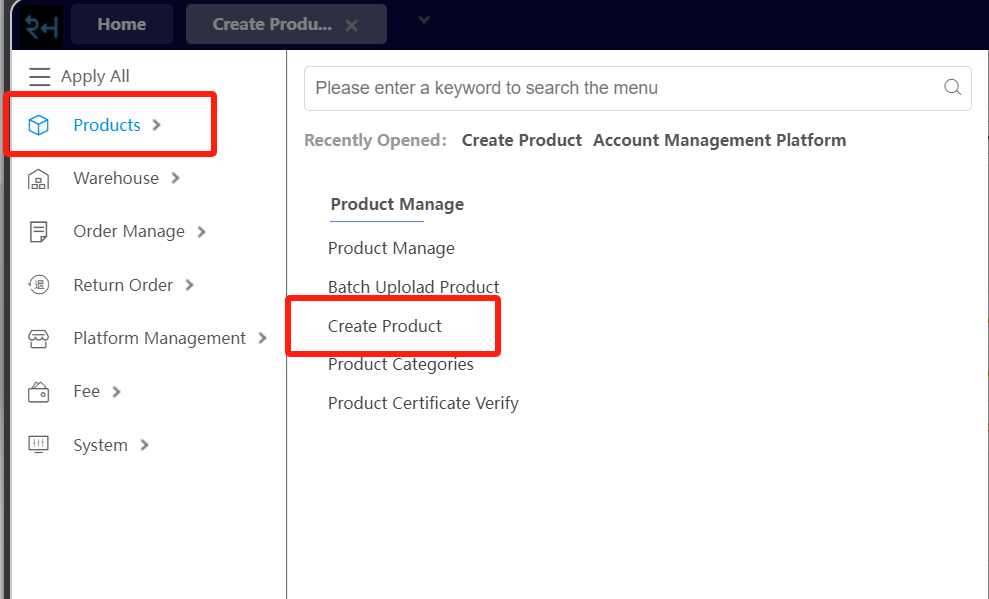This screenshot has width=989, height=599.
Task: Select the Order Manage document icon
Action: pos(38,231)
